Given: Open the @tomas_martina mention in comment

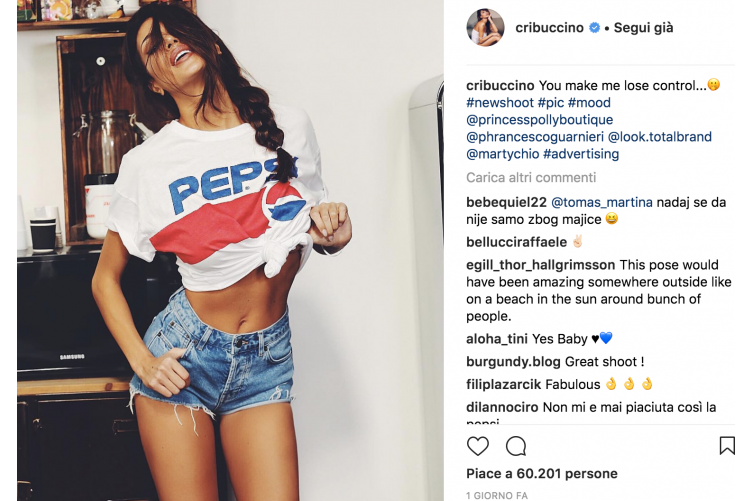Looking at the screenshot, I should (602, 203).
